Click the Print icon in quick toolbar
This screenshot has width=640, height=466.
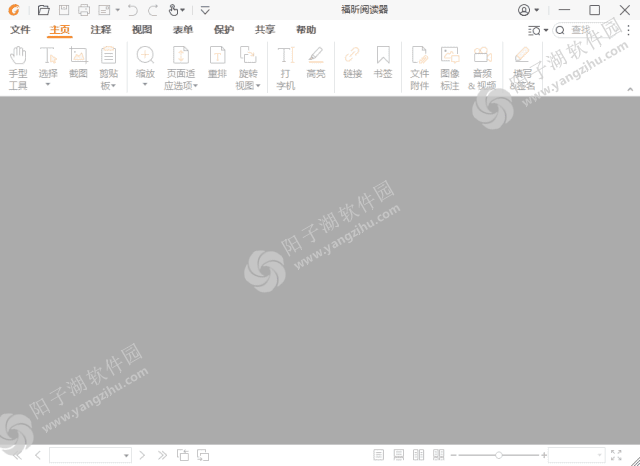[84, 10]
